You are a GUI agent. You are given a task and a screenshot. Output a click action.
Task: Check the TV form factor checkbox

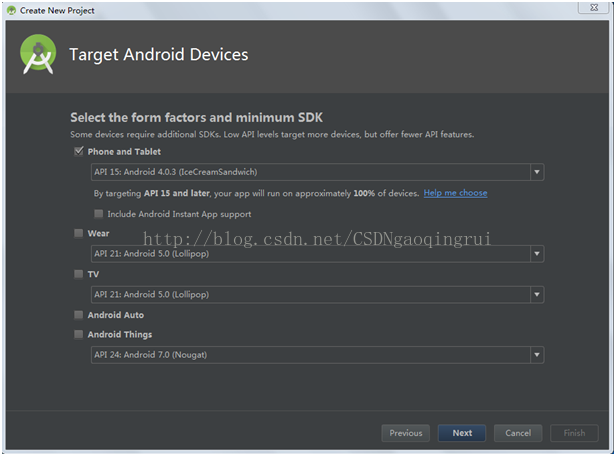[79, 274]
